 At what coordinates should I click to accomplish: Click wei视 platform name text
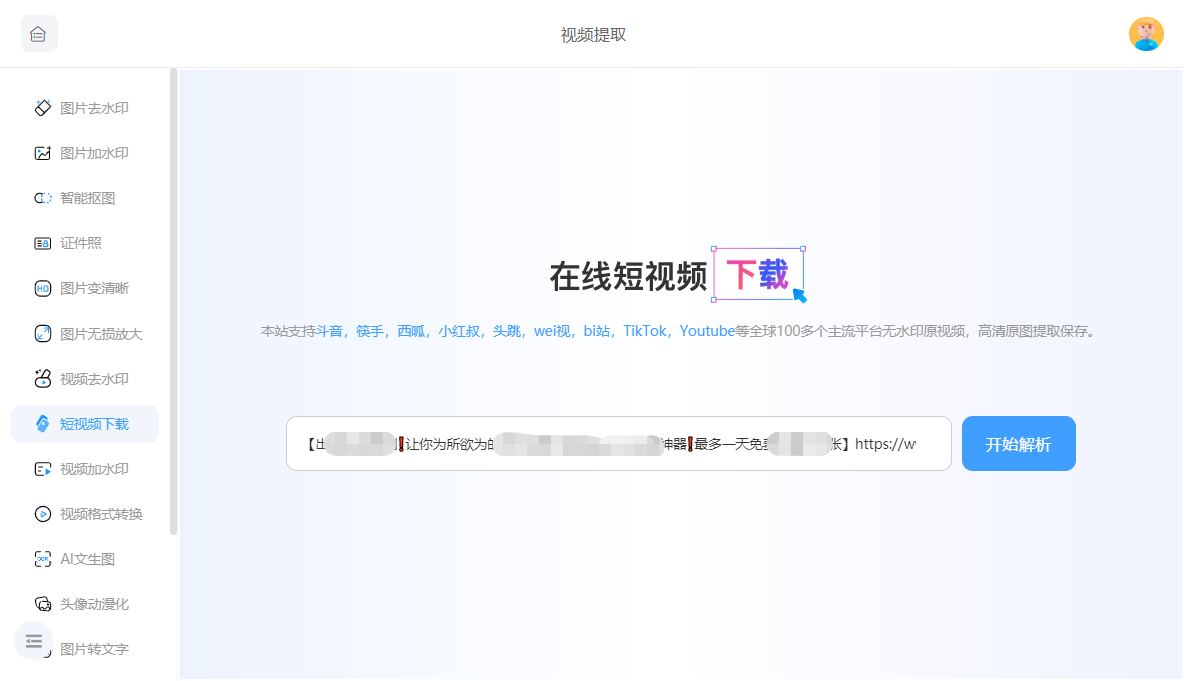pos(552,331)
